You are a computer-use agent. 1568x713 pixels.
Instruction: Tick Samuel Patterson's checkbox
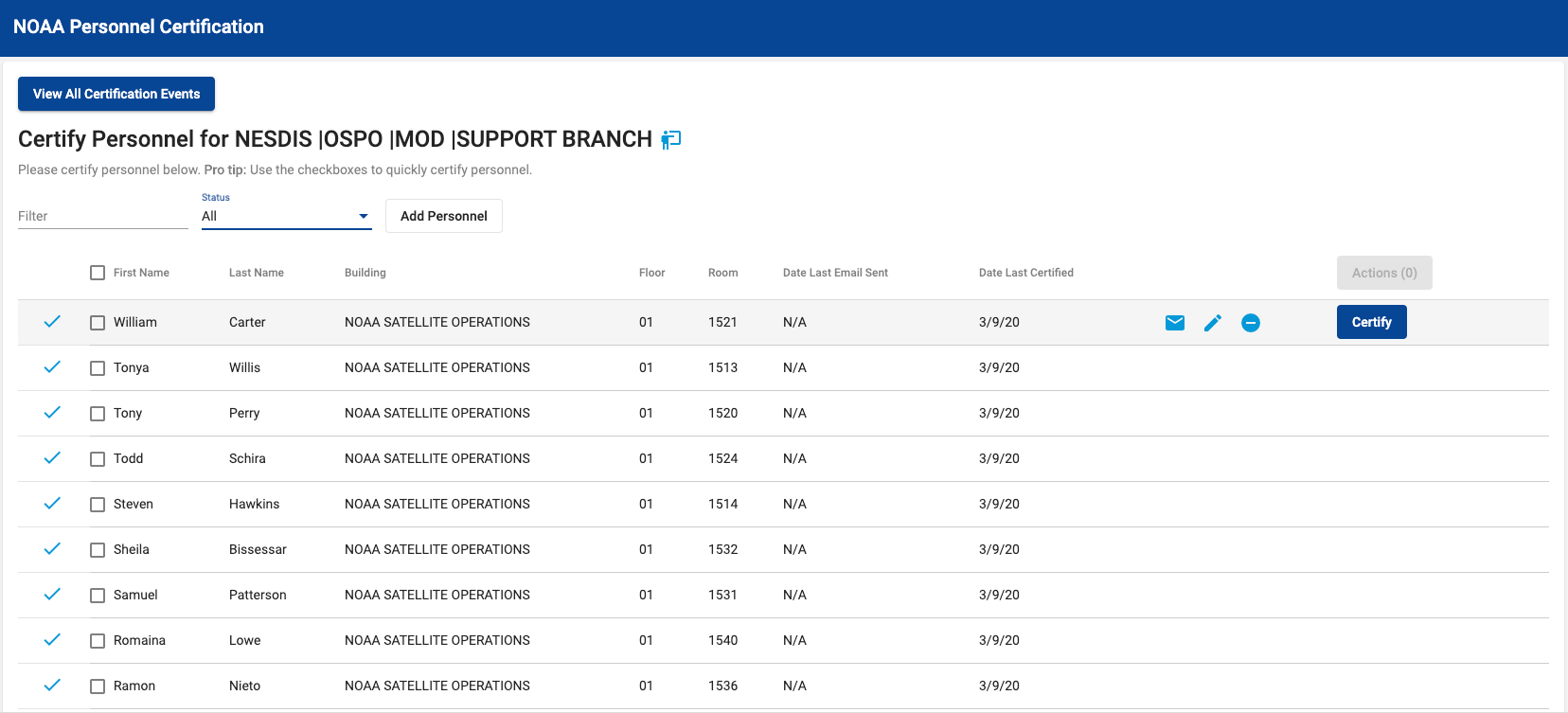[98, 596]
